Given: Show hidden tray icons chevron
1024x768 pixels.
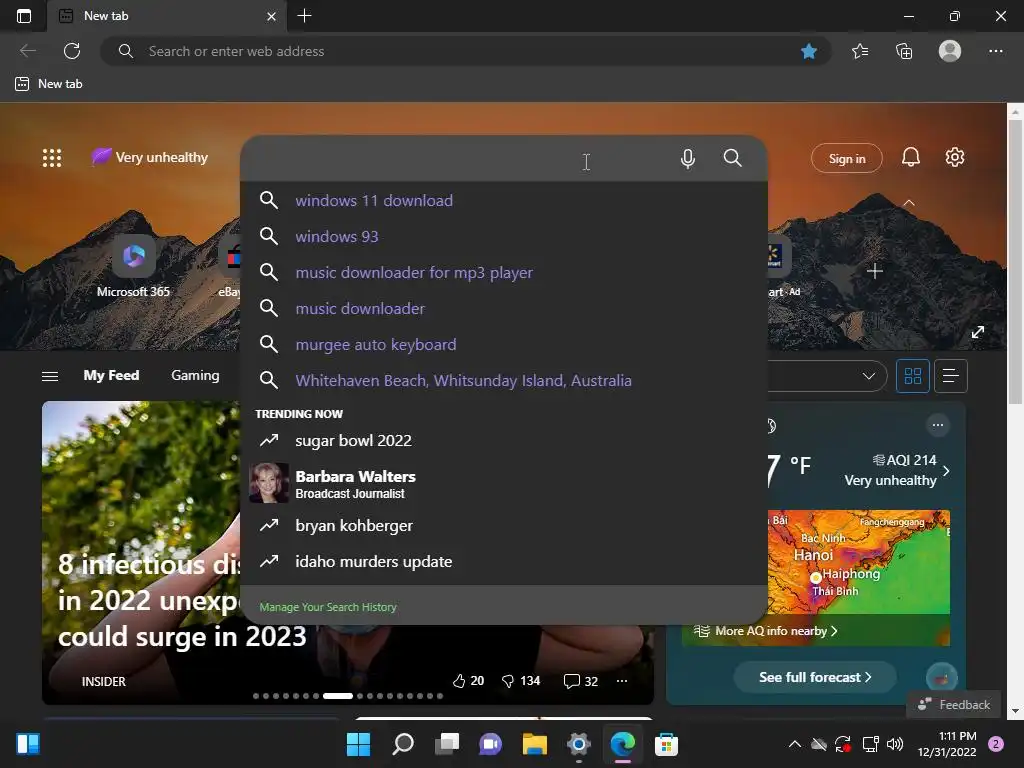Looking at the screenshot, I should click(x=794, y=744).
